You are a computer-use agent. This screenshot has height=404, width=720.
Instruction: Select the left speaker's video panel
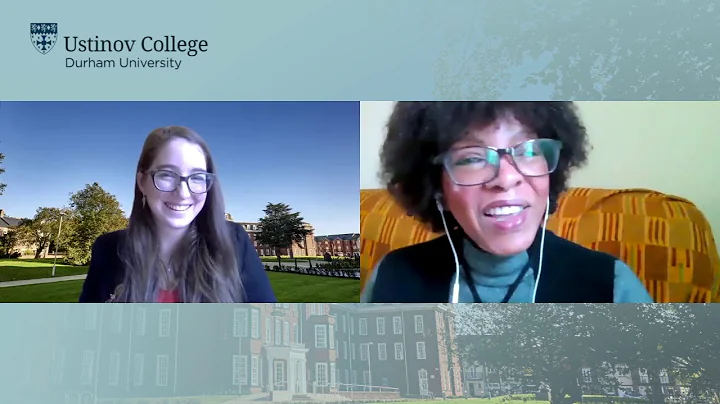(180, 202)
